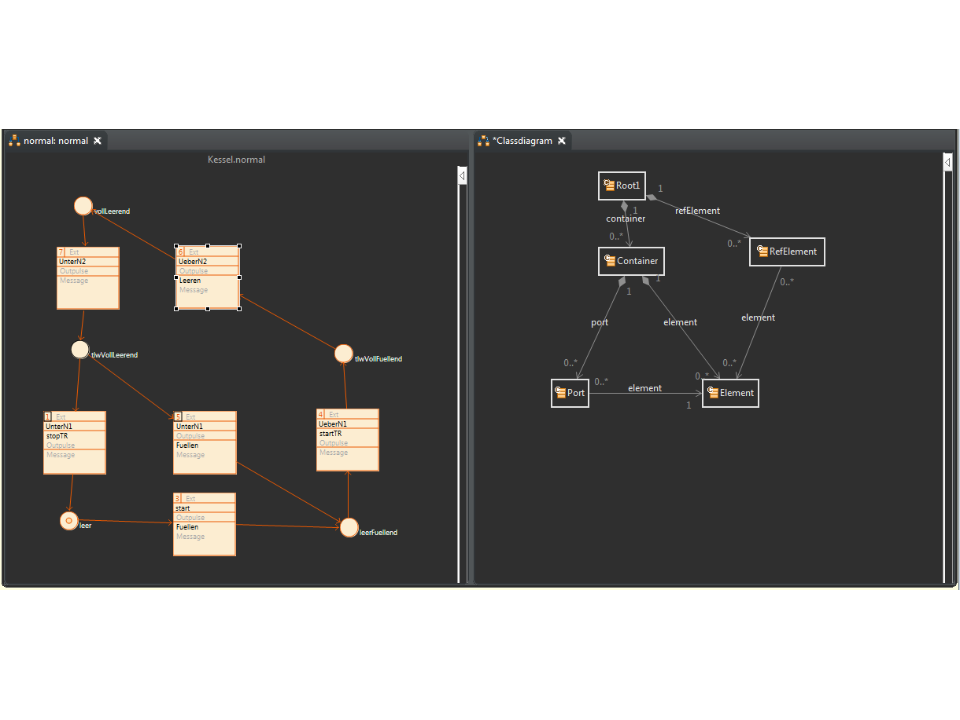The width and height of the screenshot is (960, 720).
Task: Click the tlwVollLeerend state circle
Action: coord(81,349)
